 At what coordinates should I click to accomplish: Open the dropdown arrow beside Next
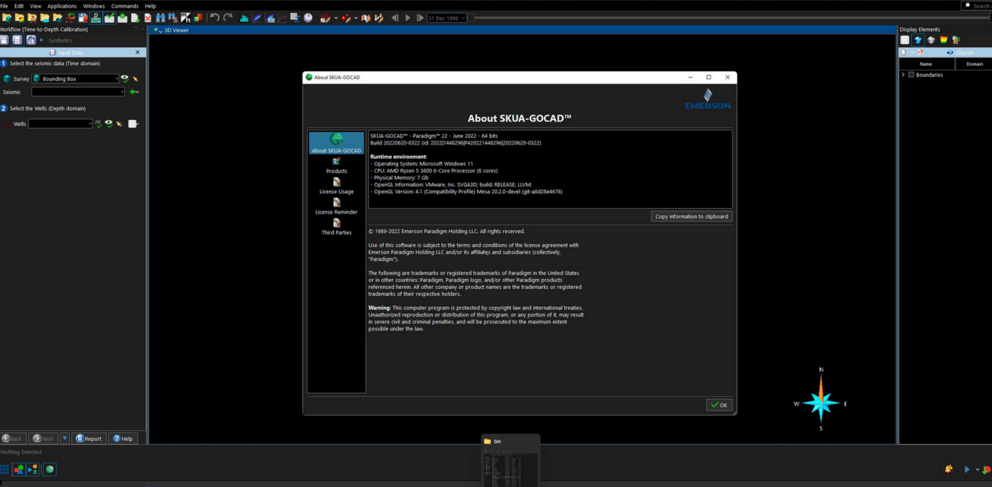pyautogui.click(x=65, y=438)
